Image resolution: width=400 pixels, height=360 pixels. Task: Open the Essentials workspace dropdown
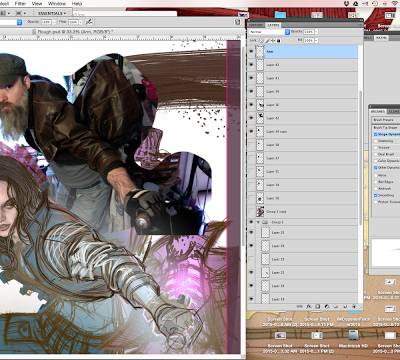(x=51, y=13)
